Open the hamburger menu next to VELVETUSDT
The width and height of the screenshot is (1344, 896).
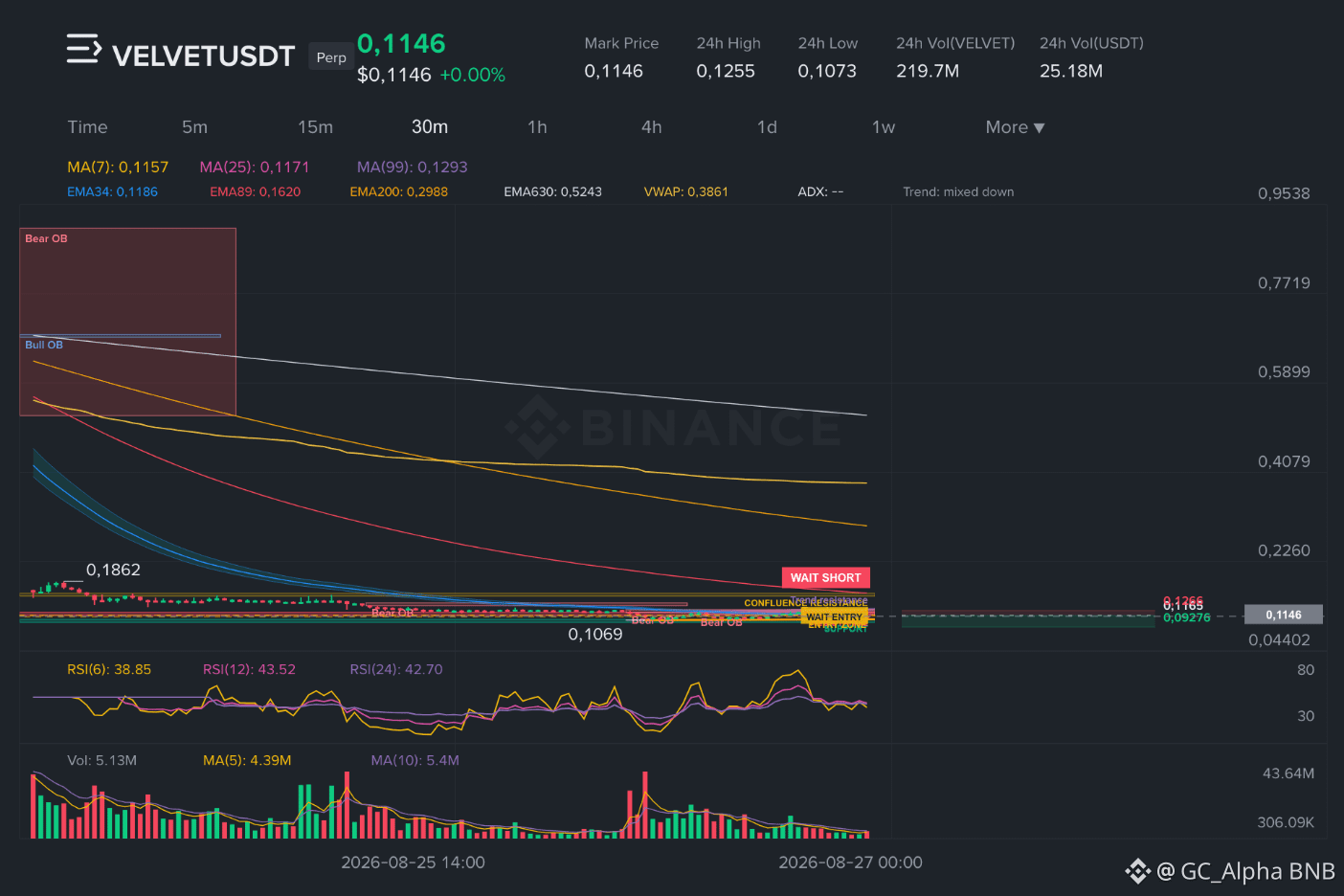pyautogui.click(x=83, y=49)
